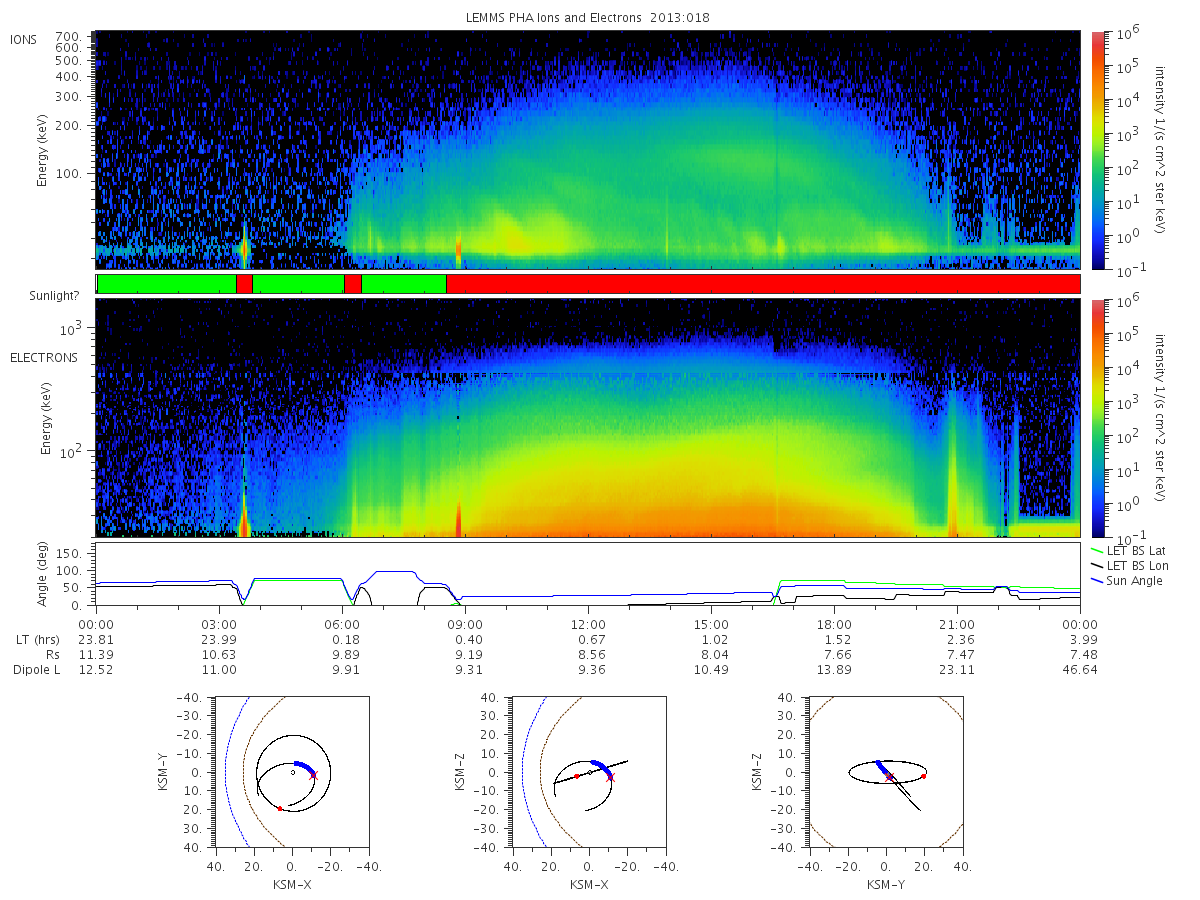Open the KSM-X versus KSM-Z orbit plot
This screenshot has width=1200, height=900.
pyautogui.click(x=589, y=772)
